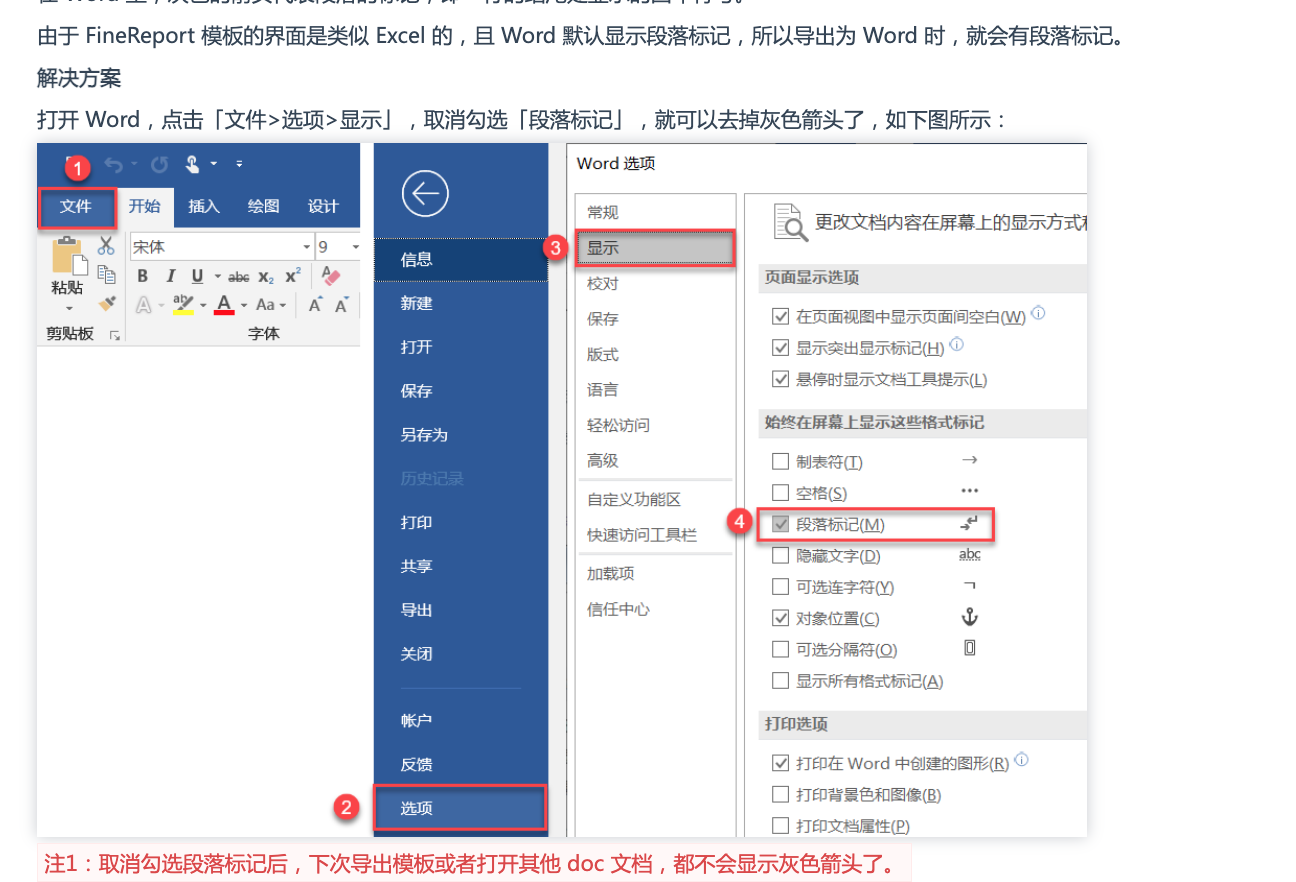Expand the Paste options arrow under 粘贴
Viewport: 1296px width, 882px height.
pos(69,308)
